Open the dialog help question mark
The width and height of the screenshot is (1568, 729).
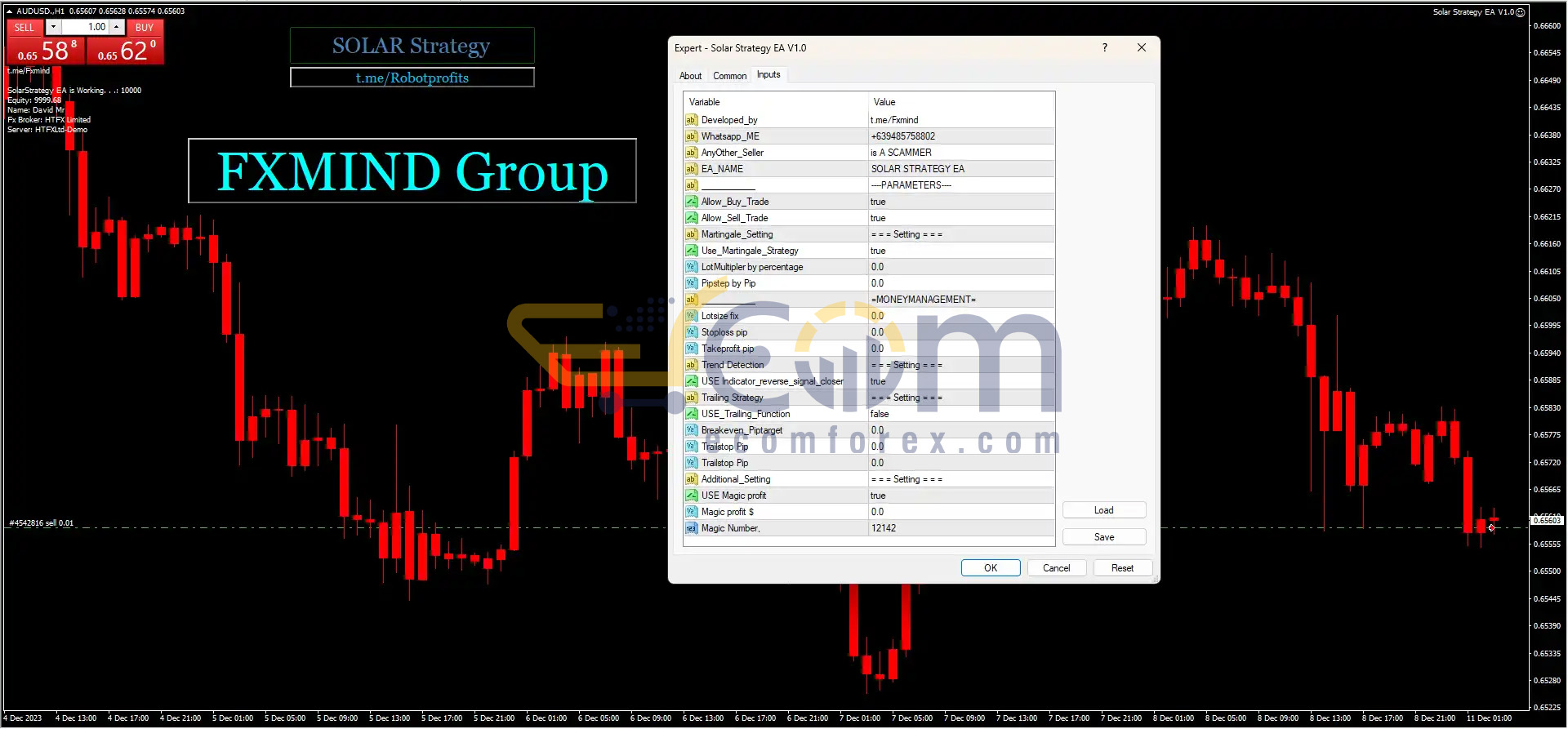tap(1105, 47)
